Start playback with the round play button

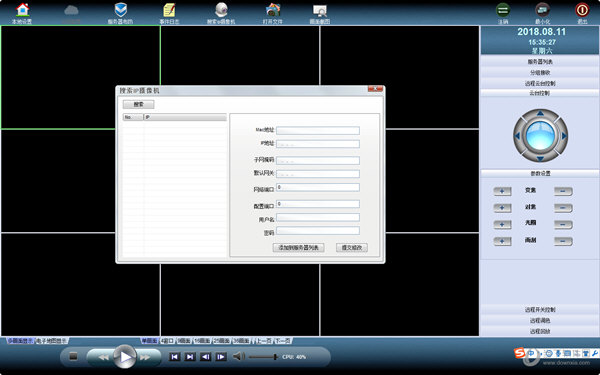125,357
